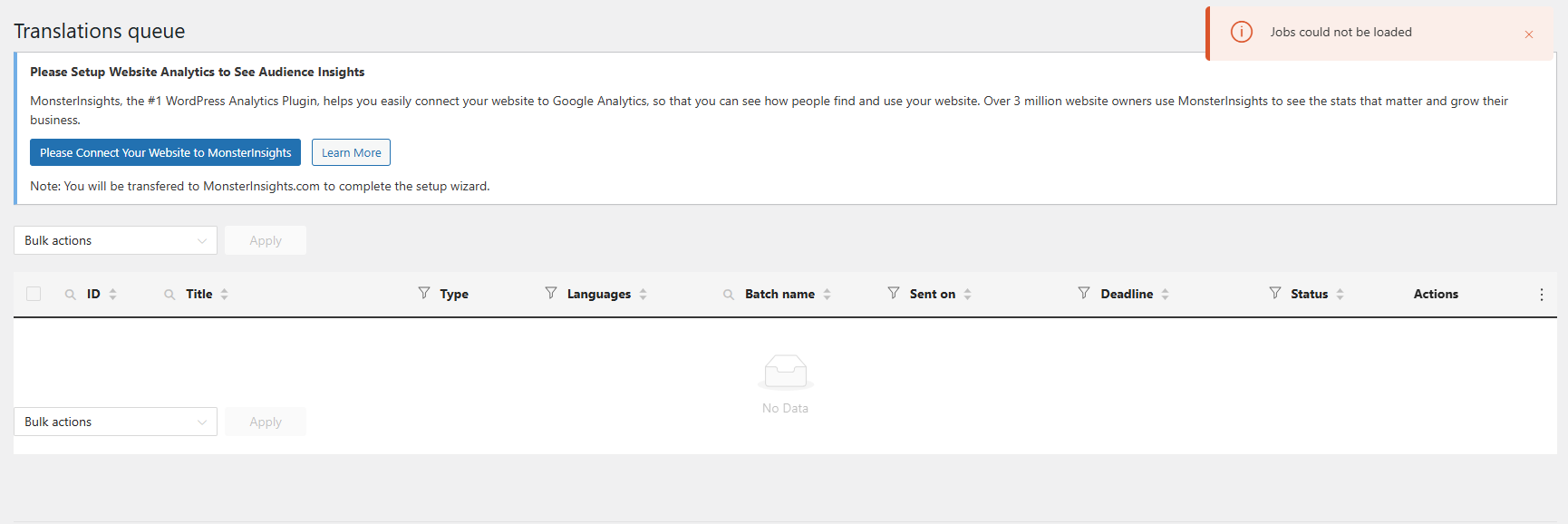
Task: Open the Status column filter icon
Action: tap(1275, 293)
